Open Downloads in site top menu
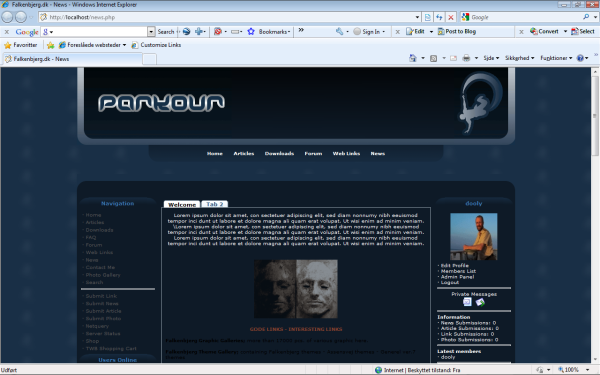600x375 pixels. tap(279, 153)
